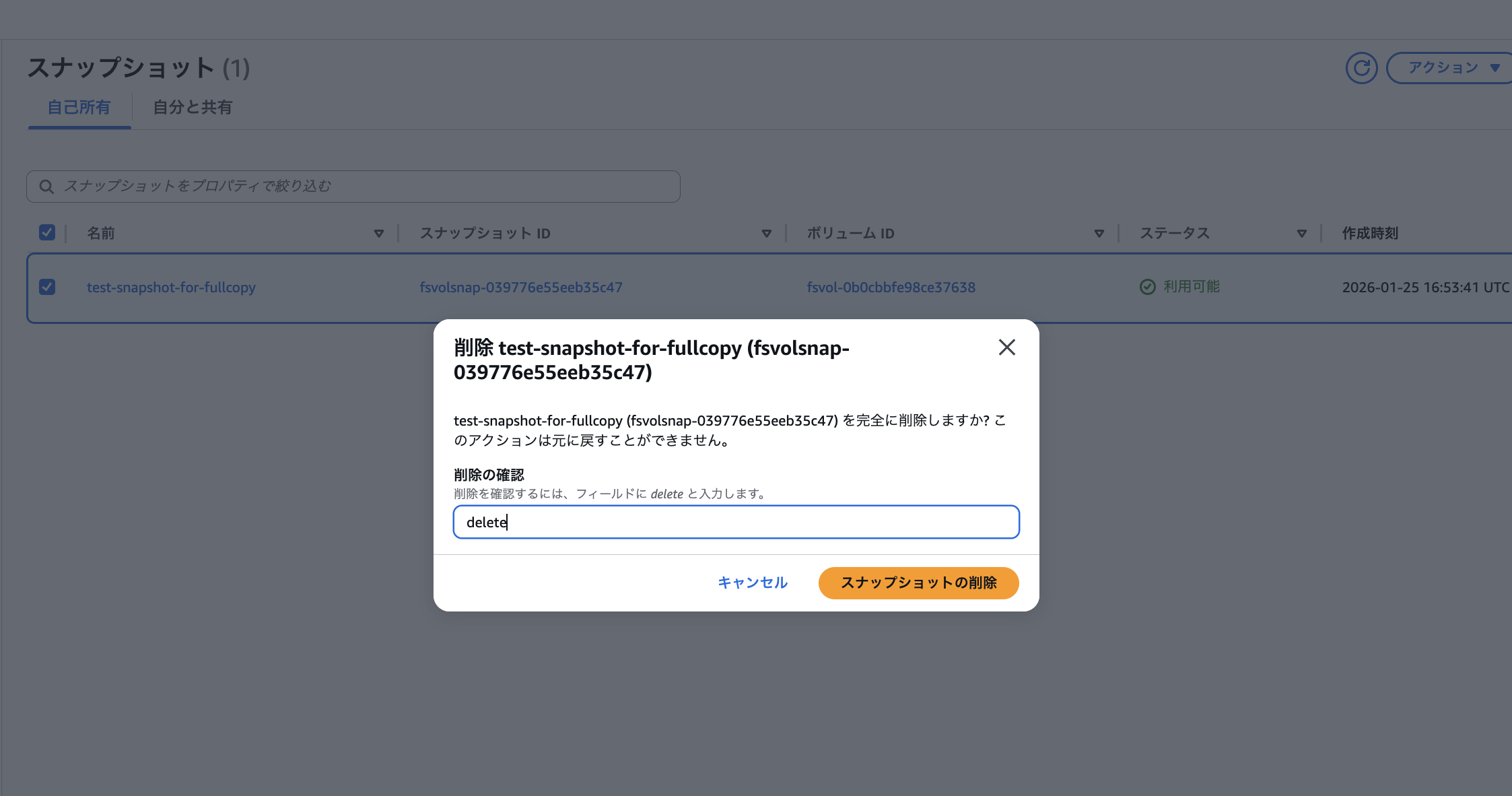Sort by ボリューム ID column arrow
This screenshot has width=1512, height=796.
(x=1099, y=234)
